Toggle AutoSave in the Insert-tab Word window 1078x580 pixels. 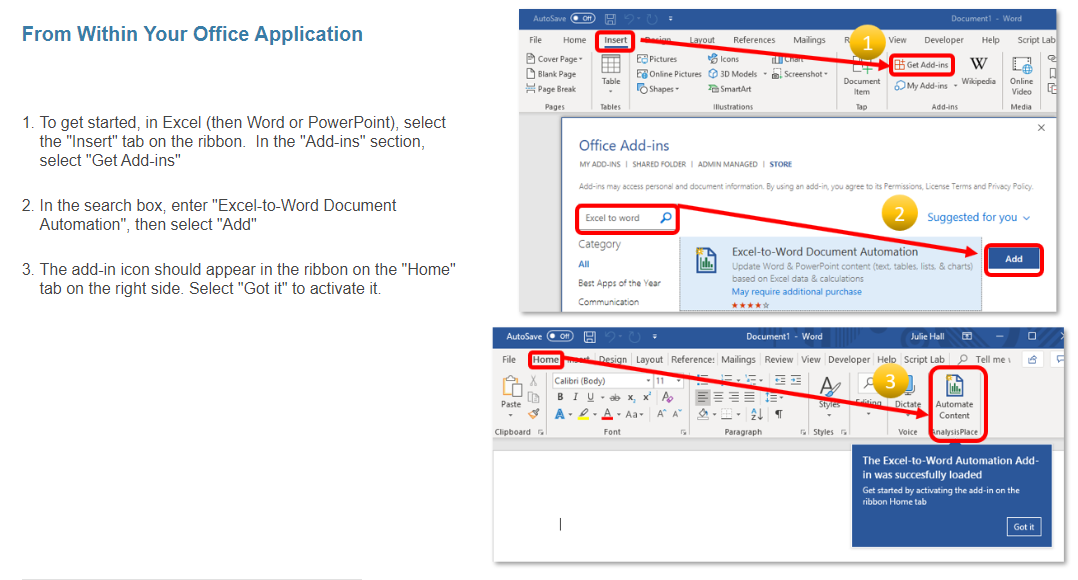coord(583,19)
